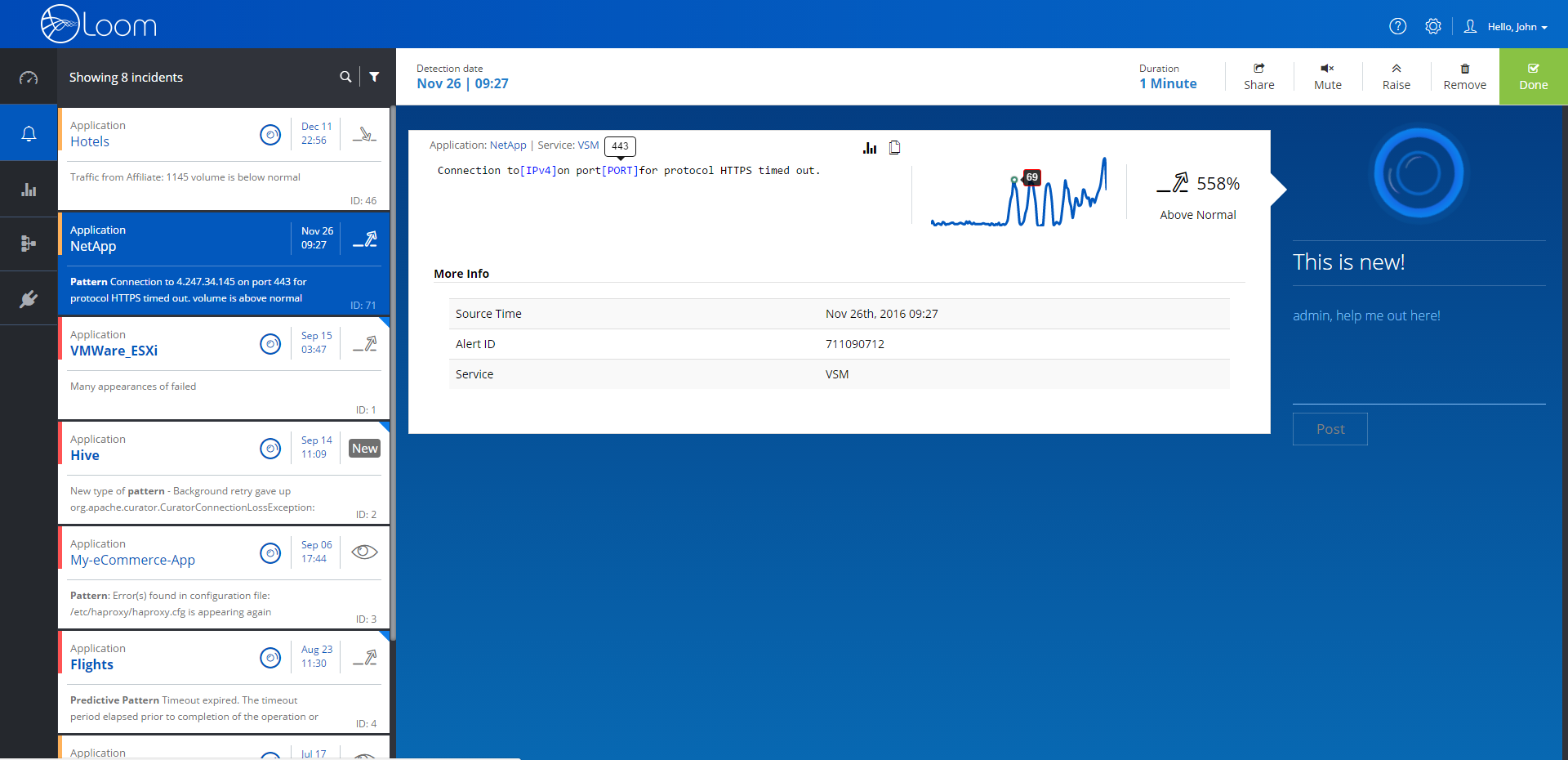1568x760 pixels.
Task: Click the blue circular avatar icon
Action: click(1419, 173)
